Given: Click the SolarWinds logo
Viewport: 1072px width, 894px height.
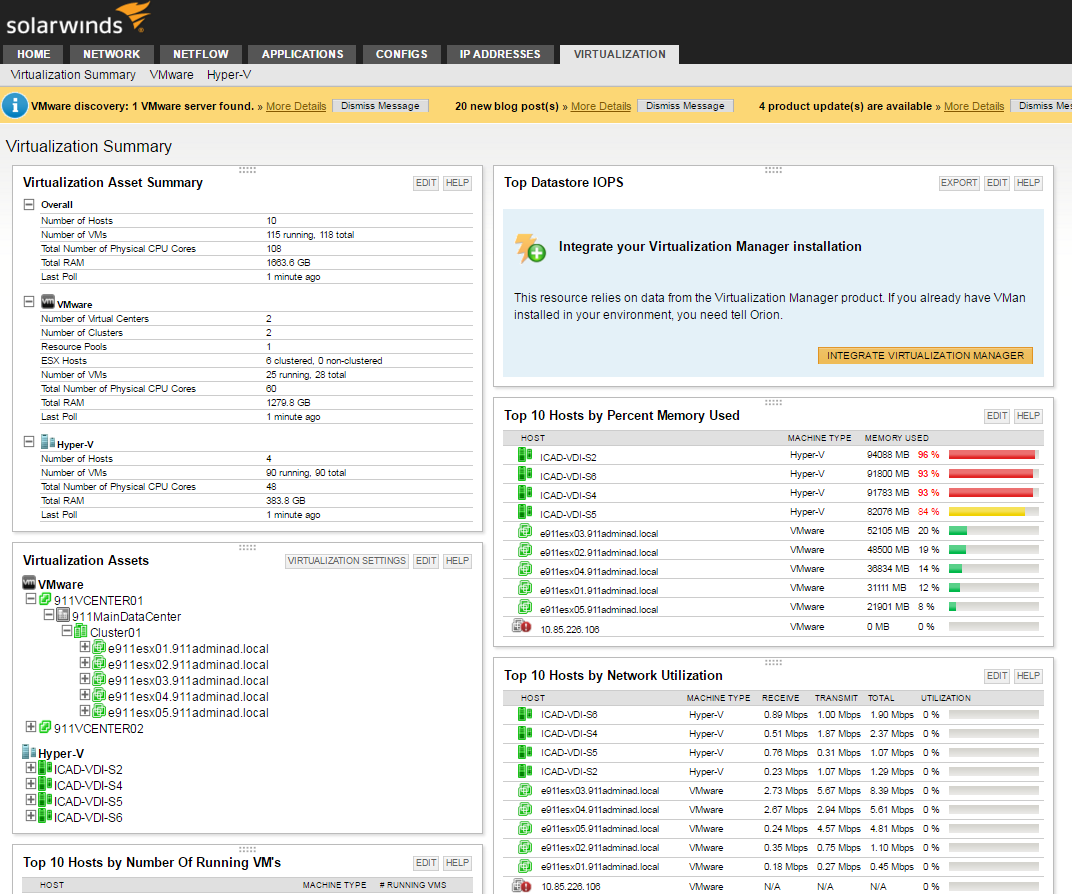Looking at the screenshot, I should pos(77,19).
